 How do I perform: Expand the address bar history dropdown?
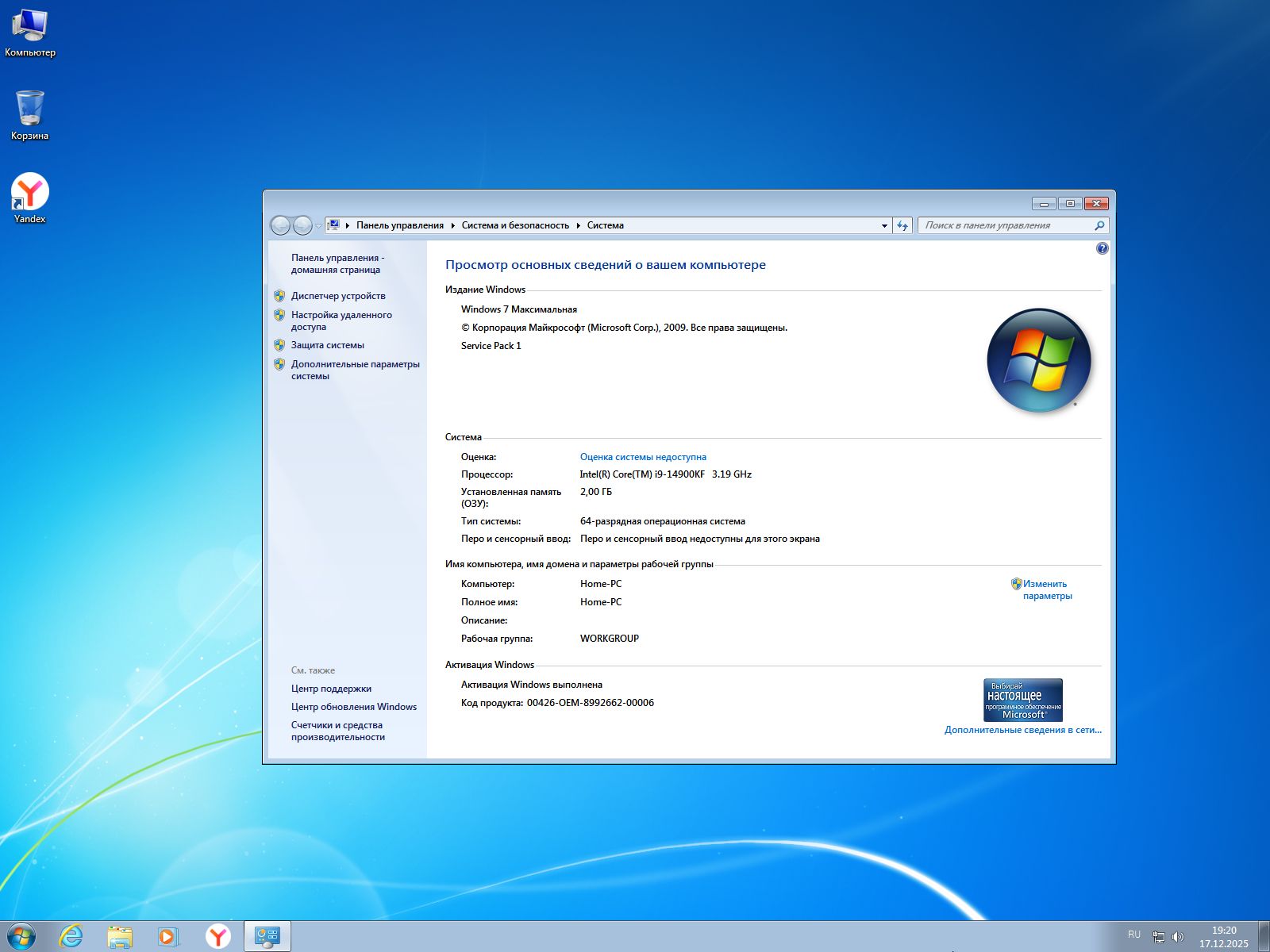coord(884,225)
